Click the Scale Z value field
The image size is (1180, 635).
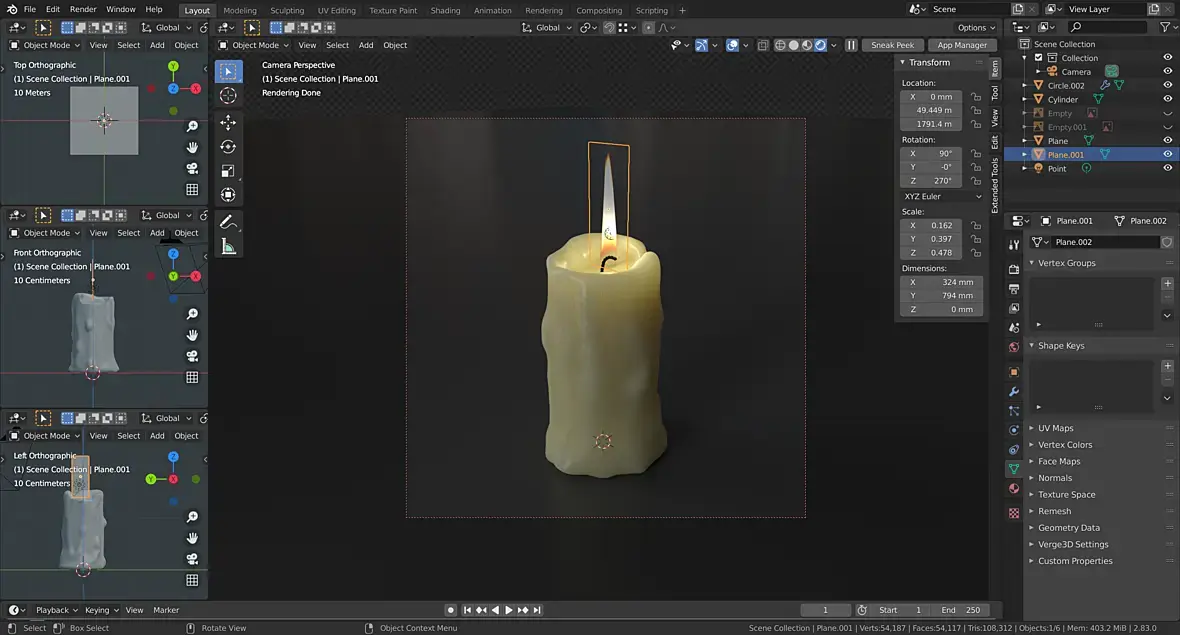931,253
